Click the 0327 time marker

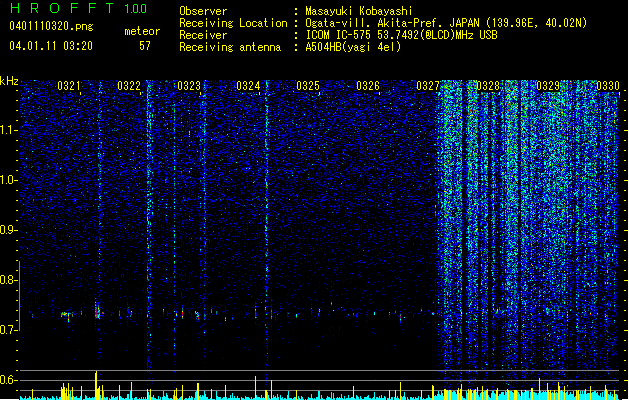[428, 86]
